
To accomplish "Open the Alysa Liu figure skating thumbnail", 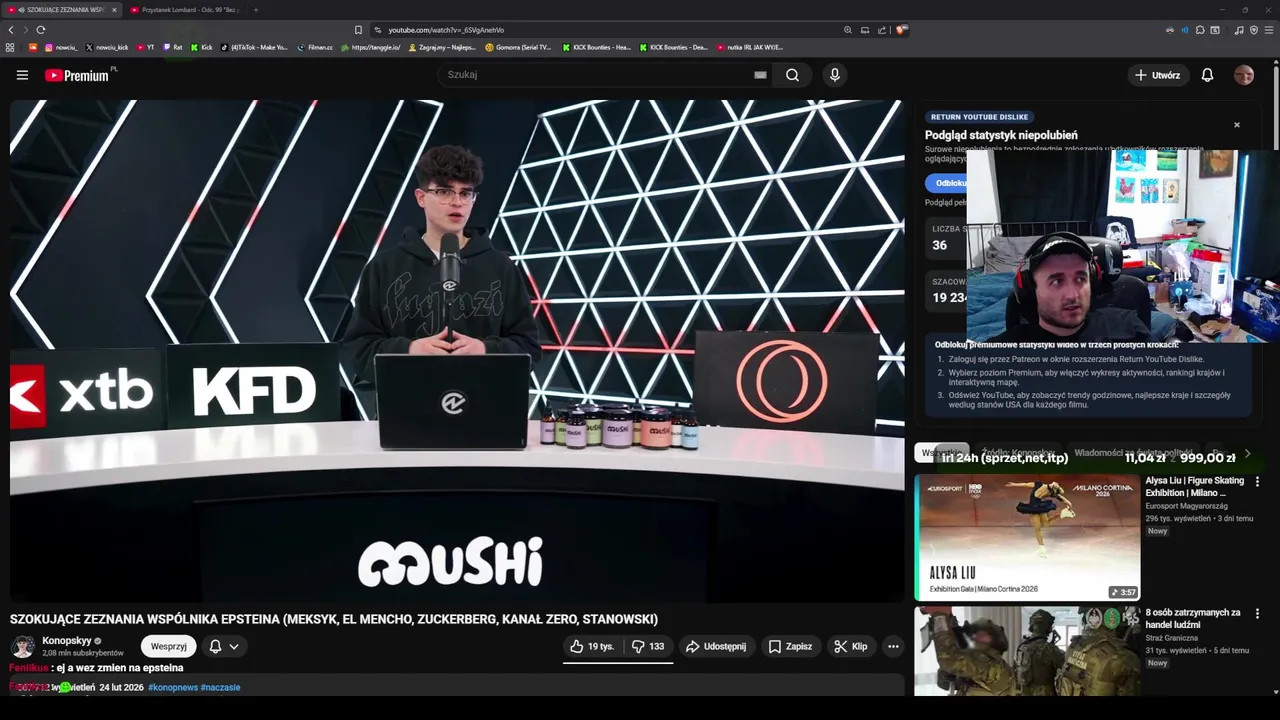I will tap(1027, 537).
